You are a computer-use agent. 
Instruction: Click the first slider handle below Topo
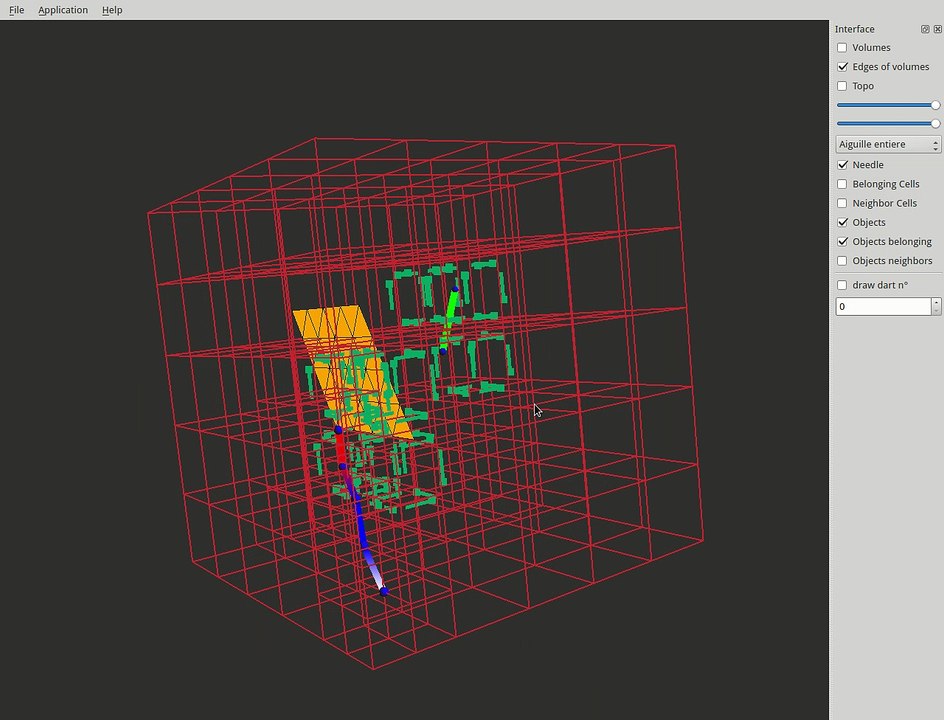point(936,105)
